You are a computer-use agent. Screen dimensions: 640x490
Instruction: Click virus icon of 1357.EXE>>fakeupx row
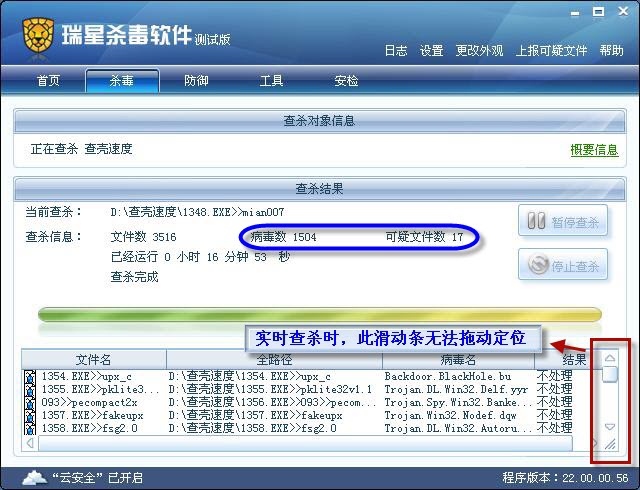(x=30, y=416)
